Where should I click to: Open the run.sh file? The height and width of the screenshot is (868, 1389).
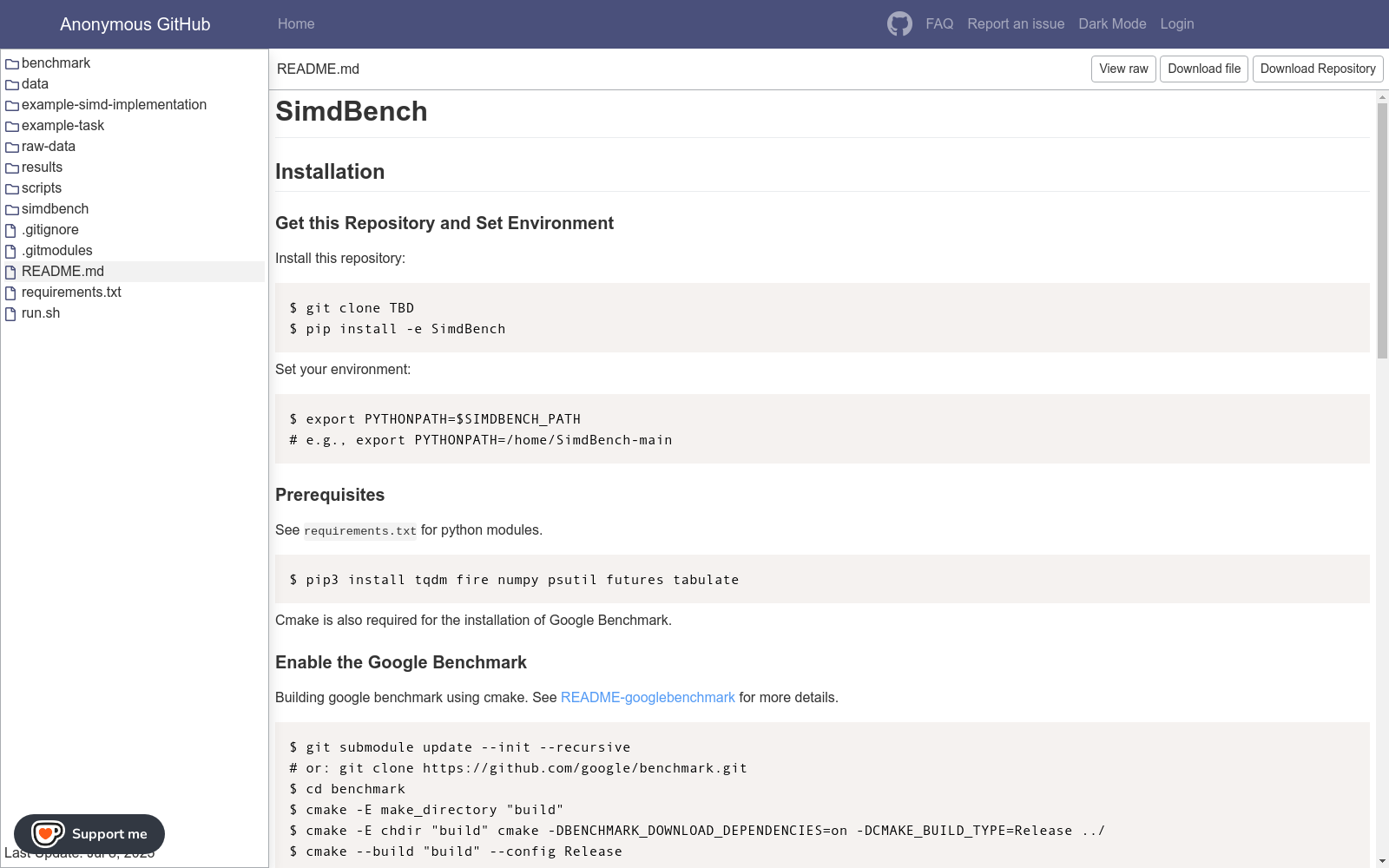click(41, 313)
